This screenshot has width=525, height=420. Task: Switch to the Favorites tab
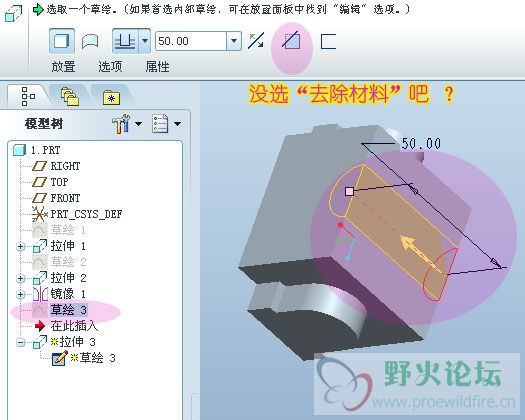tap(111, 97)
